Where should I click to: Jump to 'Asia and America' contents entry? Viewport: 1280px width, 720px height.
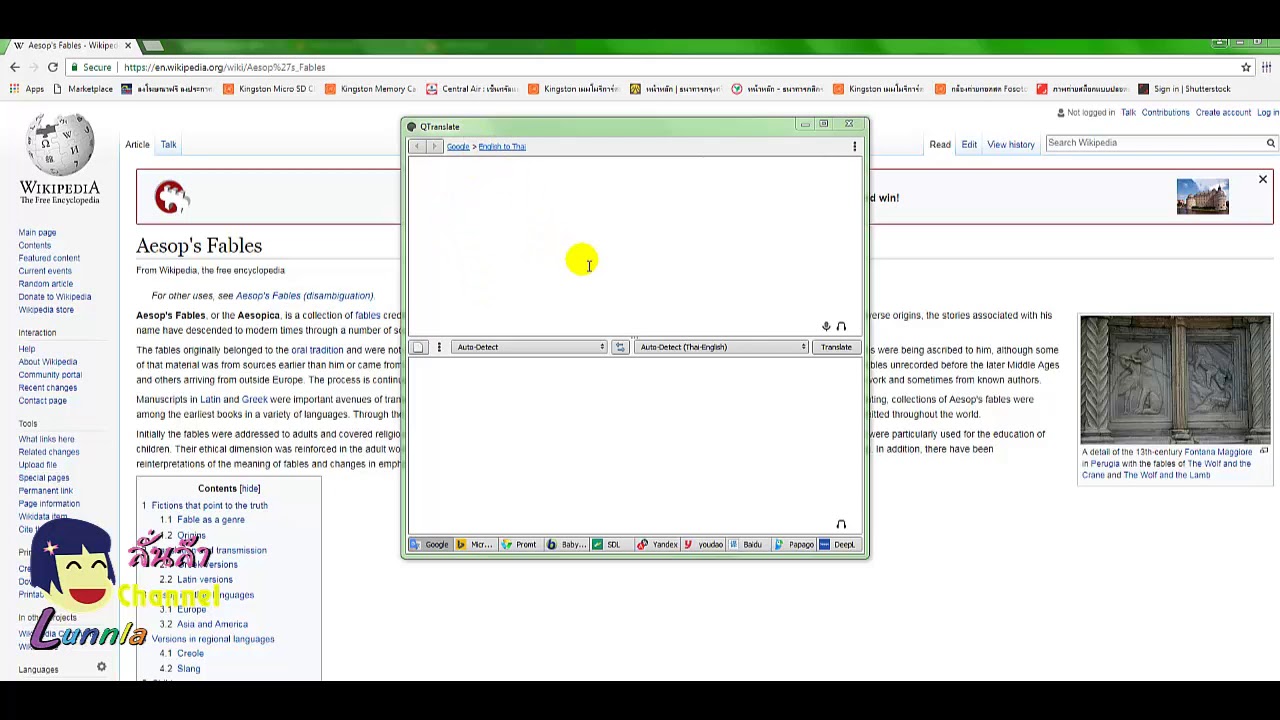212,624
